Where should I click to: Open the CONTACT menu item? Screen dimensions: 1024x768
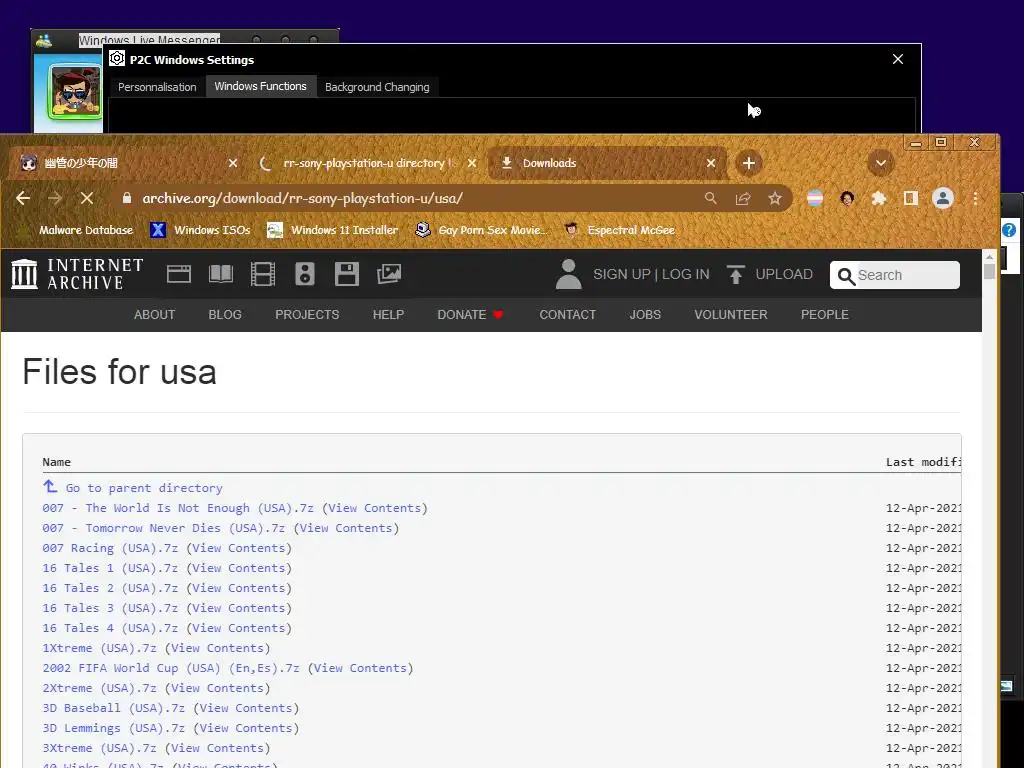click(x=568, y=315)
